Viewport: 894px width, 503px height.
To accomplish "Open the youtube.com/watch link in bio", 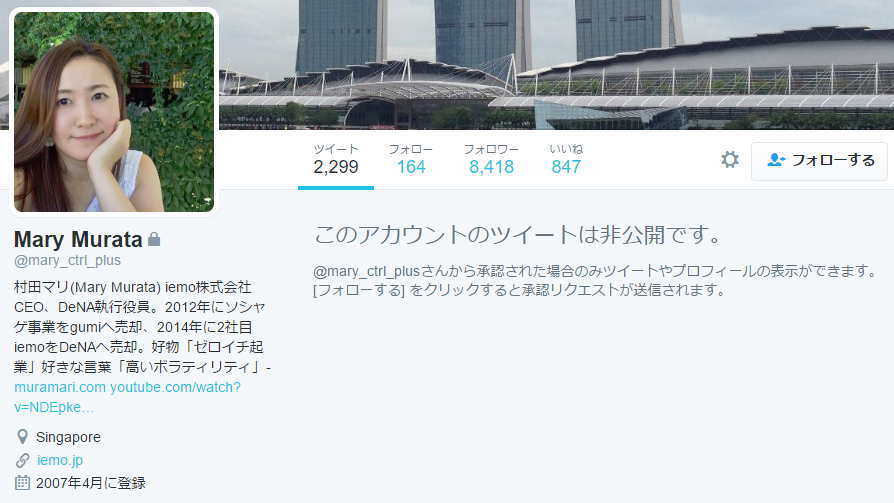I will [127, 397].
